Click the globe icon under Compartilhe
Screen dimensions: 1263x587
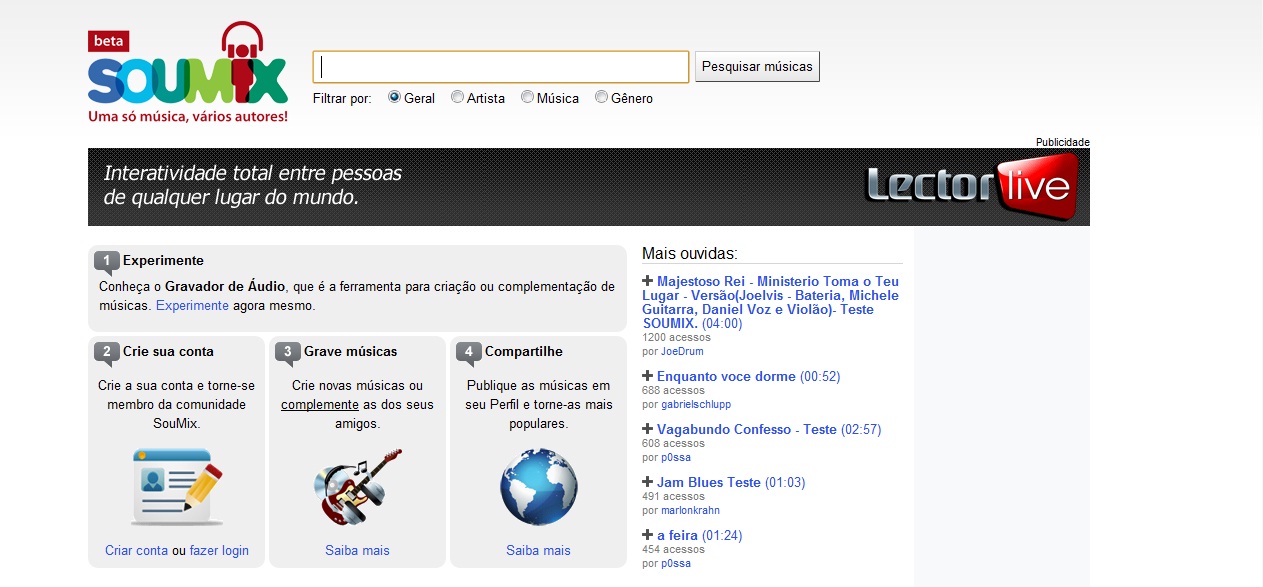pos(538,487)
